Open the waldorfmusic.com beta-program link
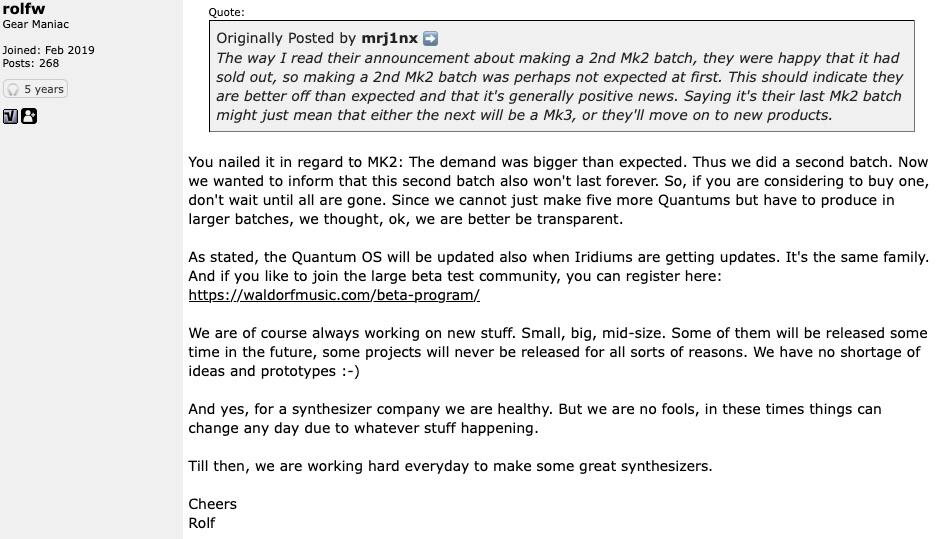936x539 pixels. (334, 295)
